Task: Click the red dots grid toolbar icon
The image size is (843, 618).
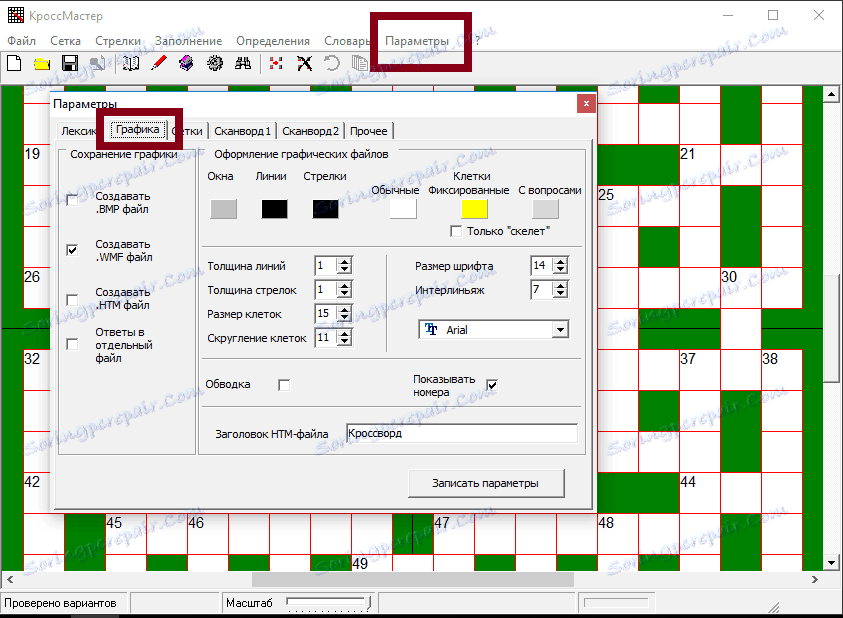Action: [276, 63]
